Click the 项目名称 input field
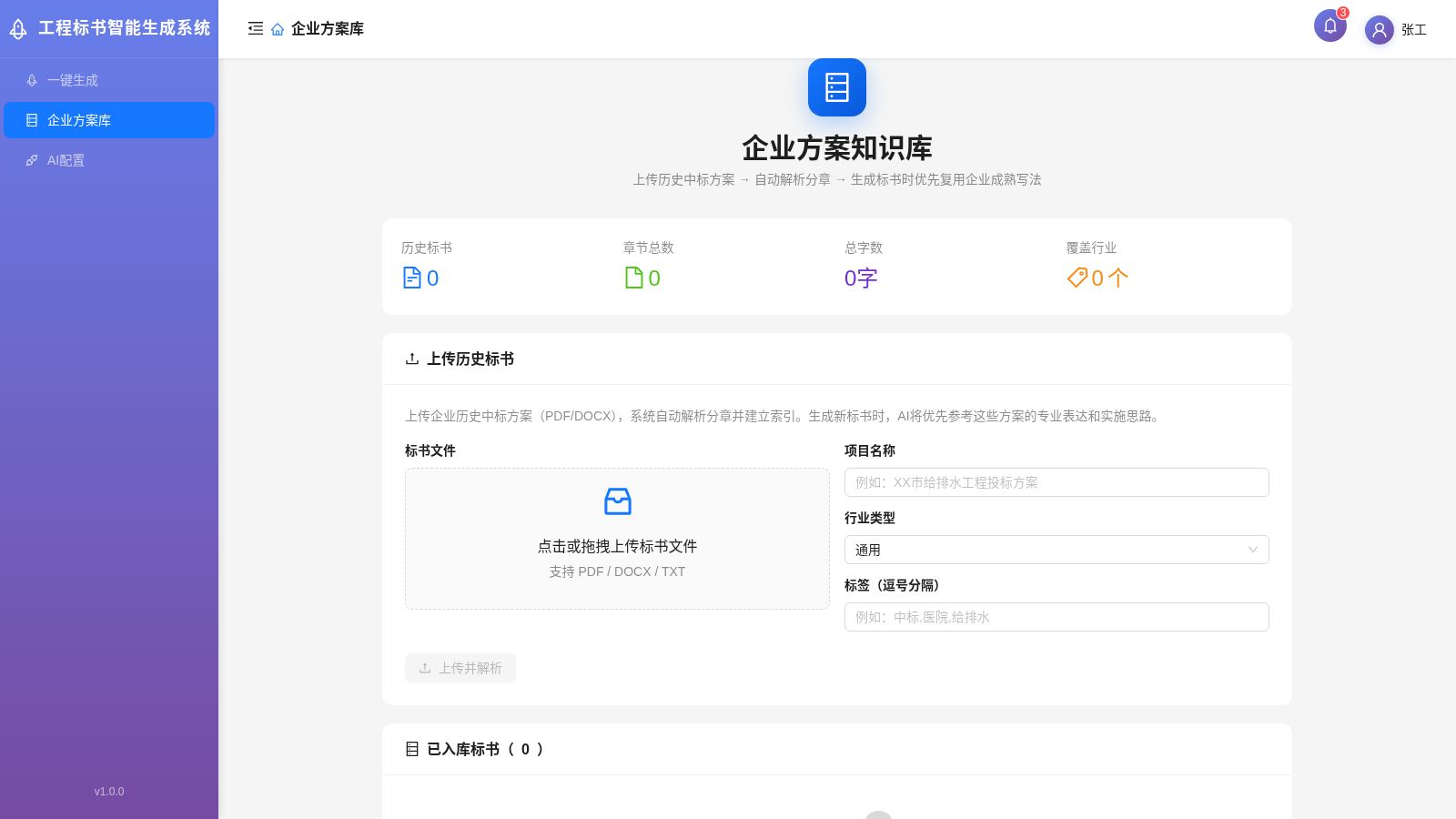 pos(1057,482)
